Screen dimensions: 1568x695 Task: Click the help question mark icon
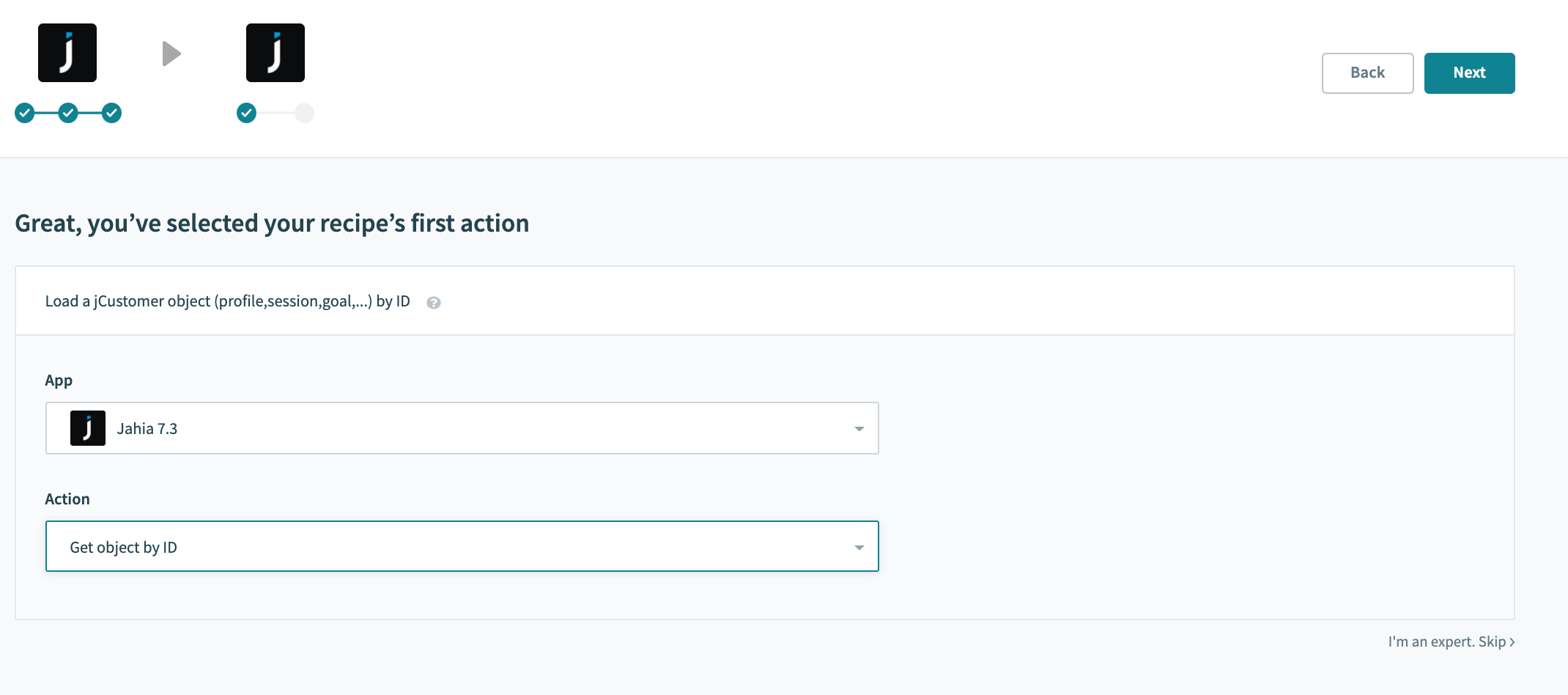pos(434,303)
